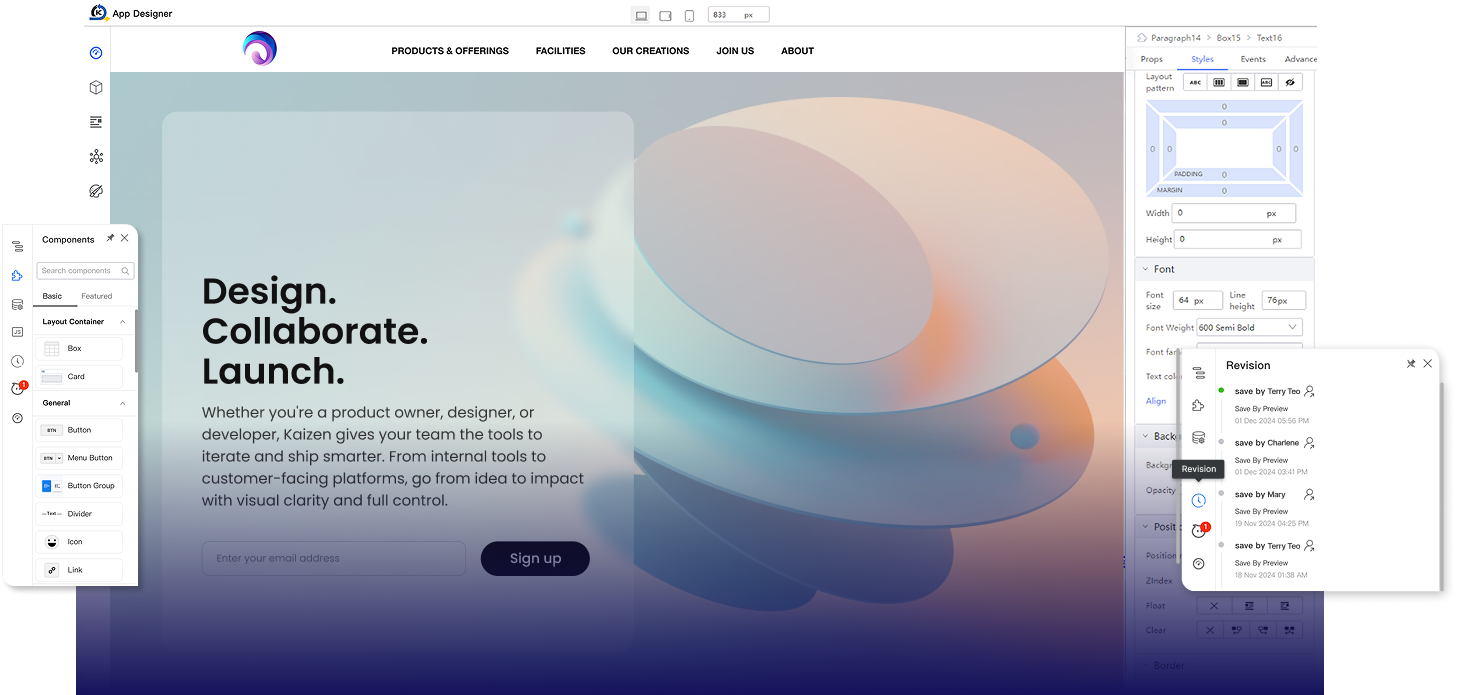
Task: Collapse the General components group
Action: (123, 403)
